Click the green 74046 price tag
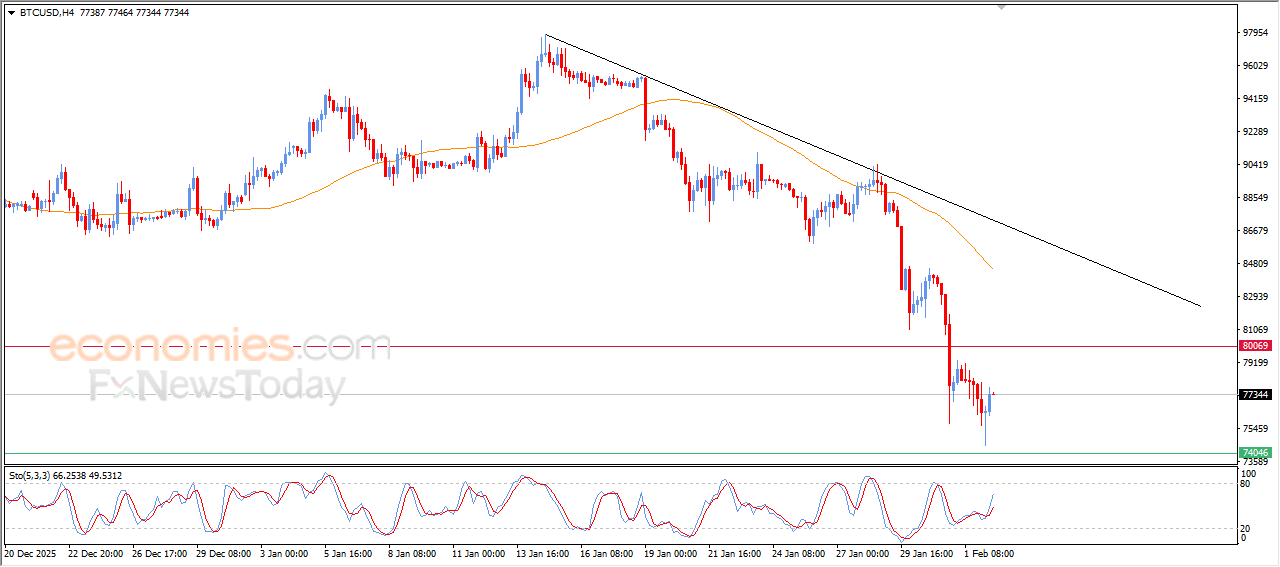Image resolution: width=1280 pixels, height=567 pixels. pos(1255,453)
